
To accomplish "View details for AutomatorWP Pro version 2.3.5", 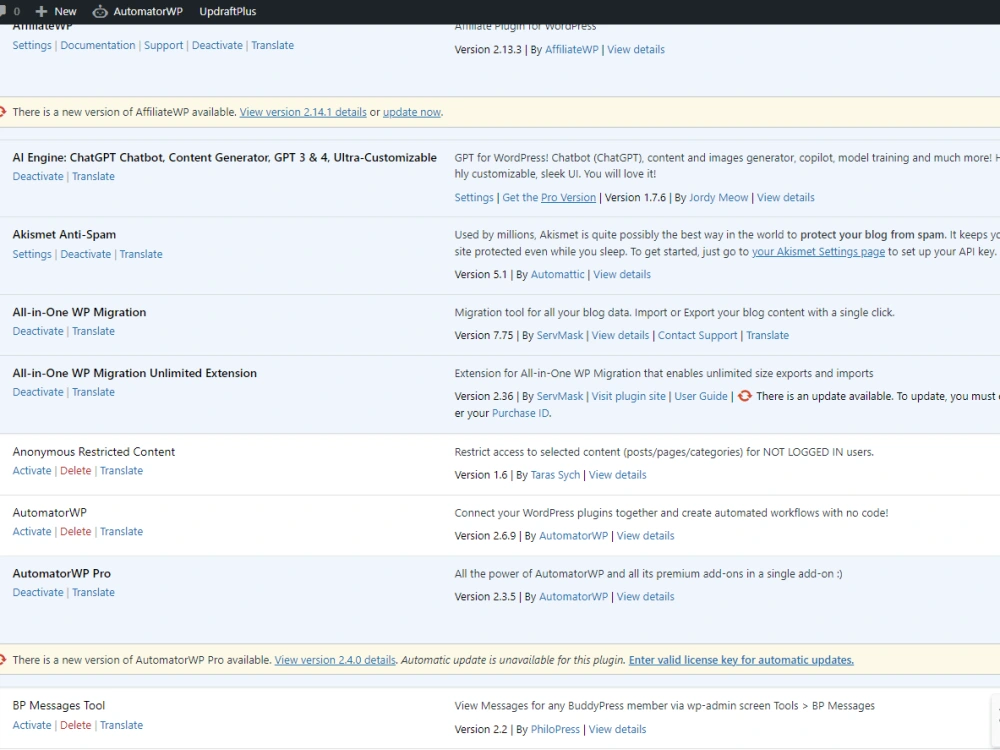I will coord(645,596).
